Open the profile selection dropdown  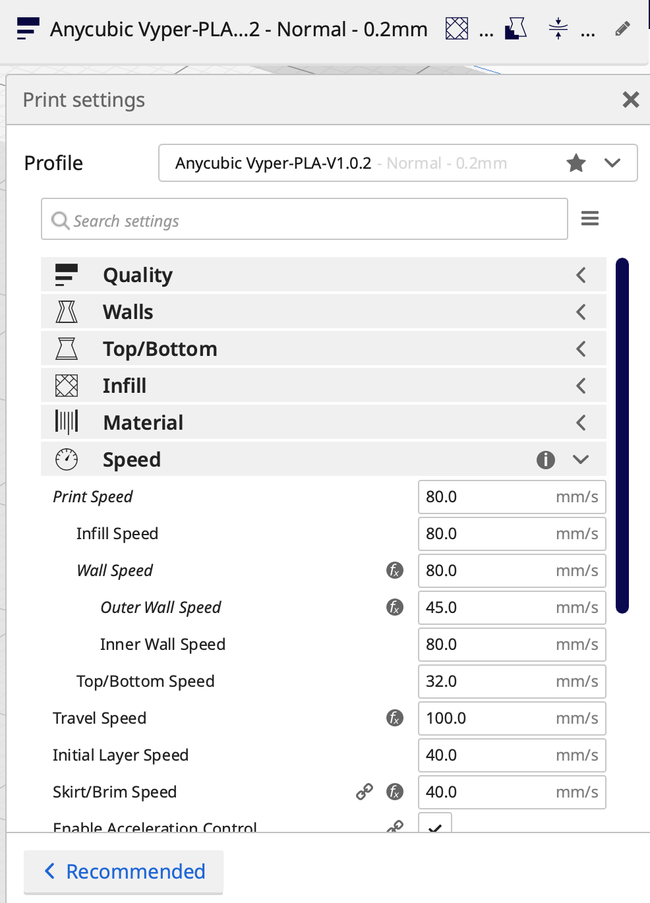[x=611, y=162]
